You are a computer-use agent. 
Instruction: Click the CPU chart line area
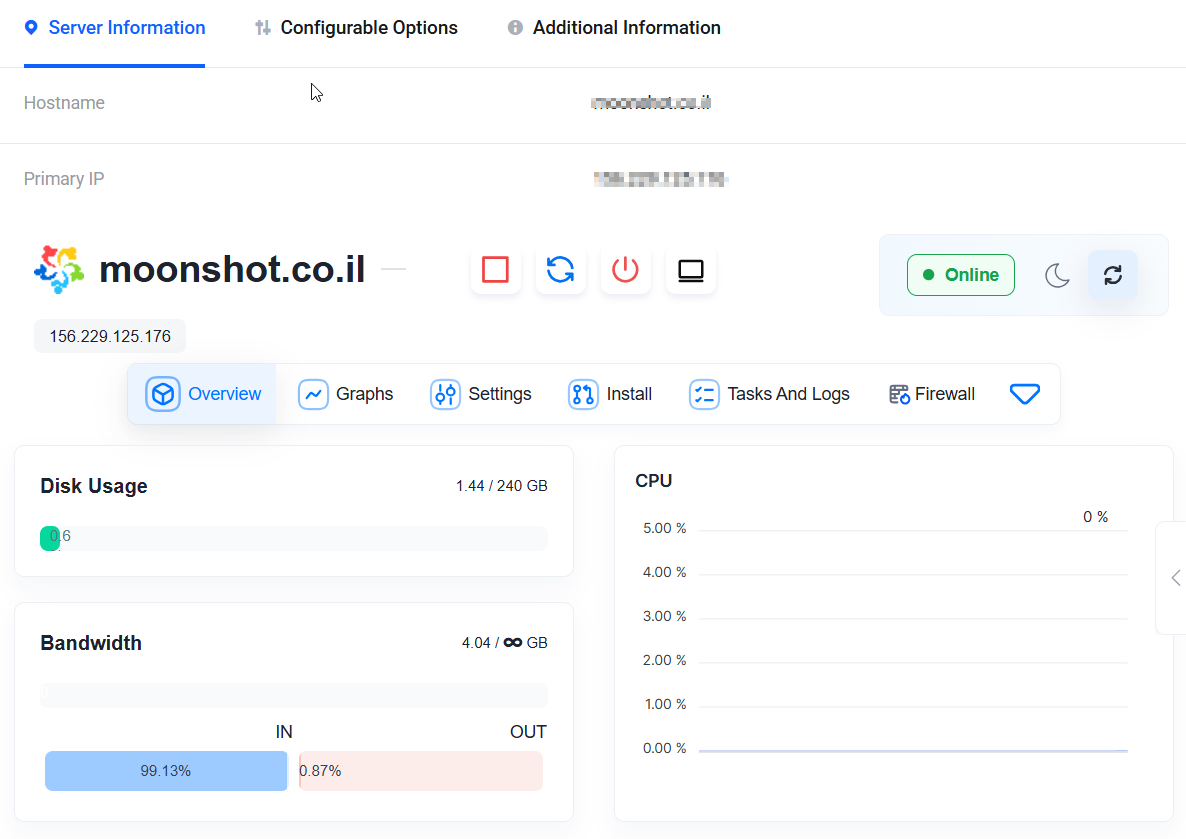[913, 639]
